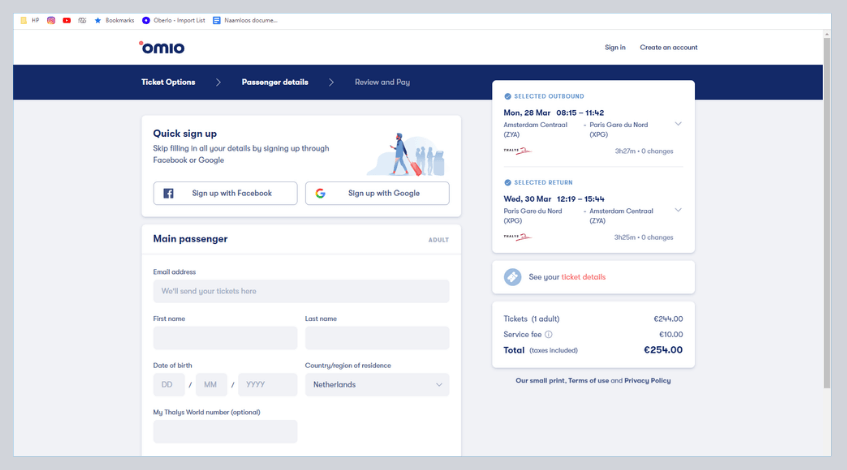
Task: Click the €10.00 service fee amount
Action: (671, 334)
